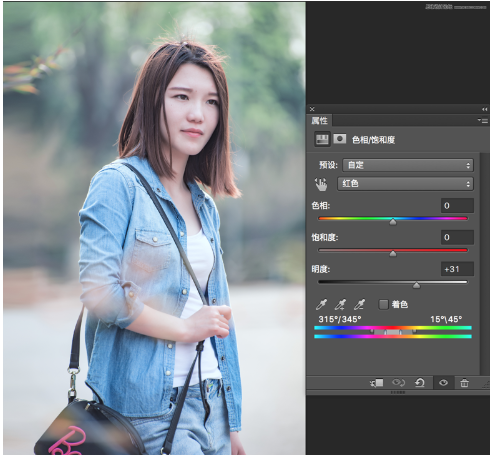Screen dimensions: 490x455
Task: Select the layer mask icon
Action: tap(340, 139)
